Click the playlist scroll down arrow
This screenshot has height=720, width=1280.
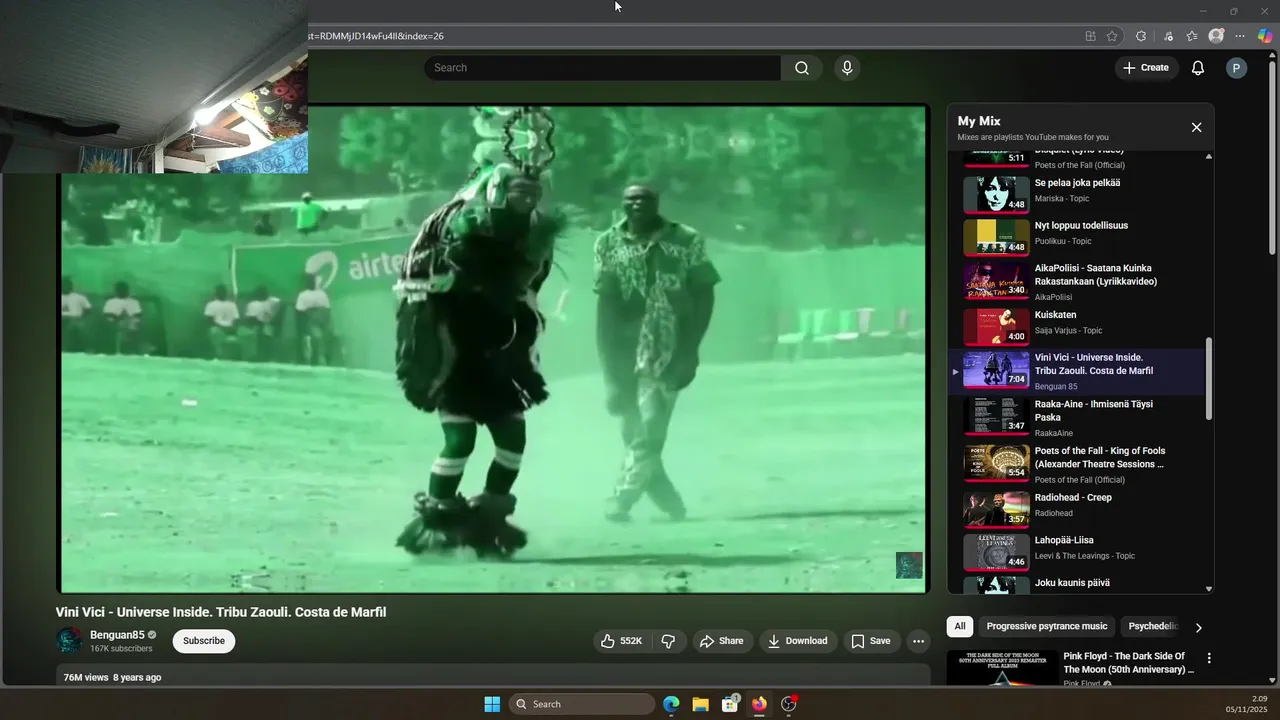coord(1209,589)
